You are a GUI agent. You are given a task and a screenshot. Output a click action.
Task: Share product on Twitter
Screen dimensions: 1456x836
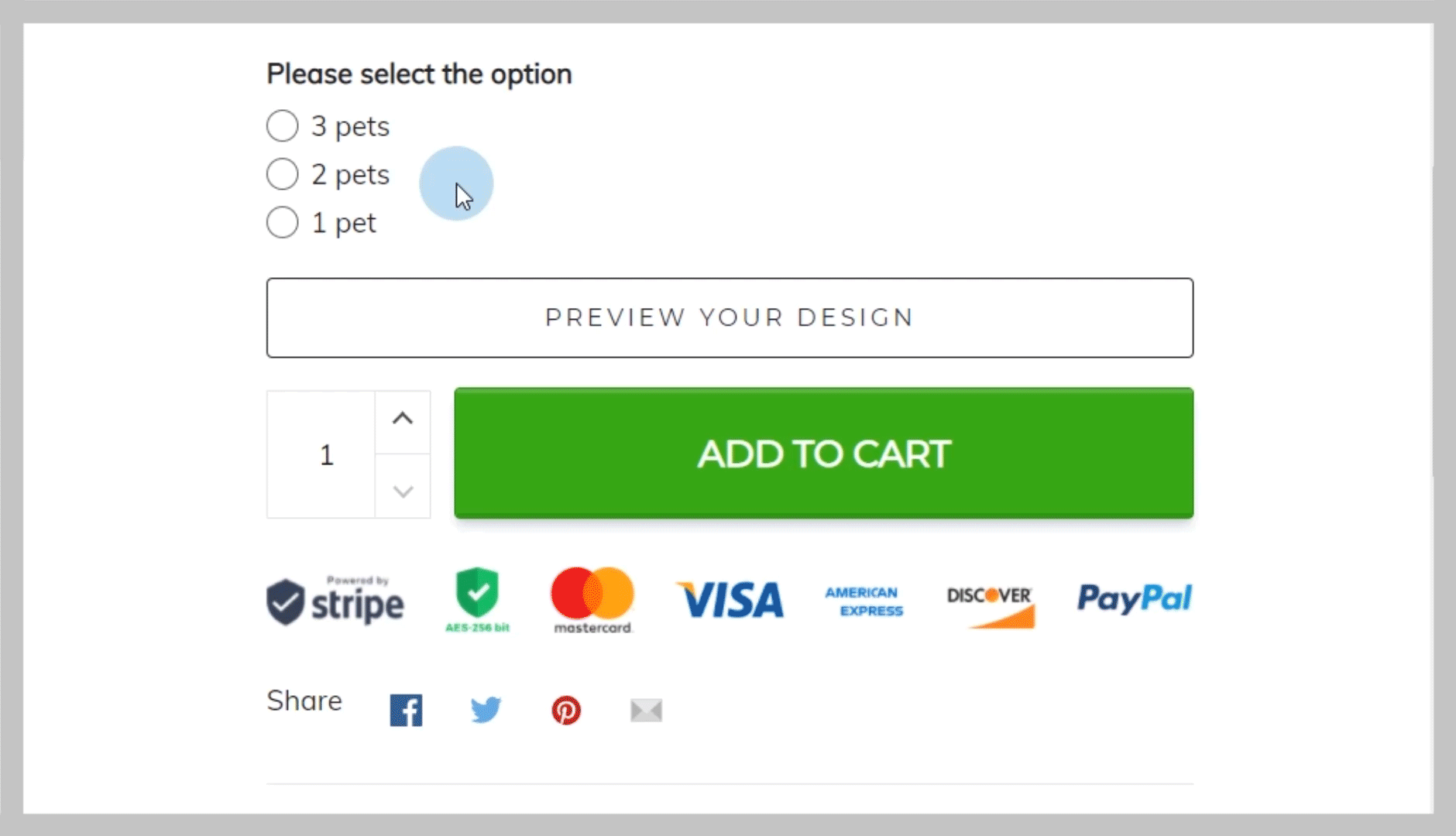486,710
